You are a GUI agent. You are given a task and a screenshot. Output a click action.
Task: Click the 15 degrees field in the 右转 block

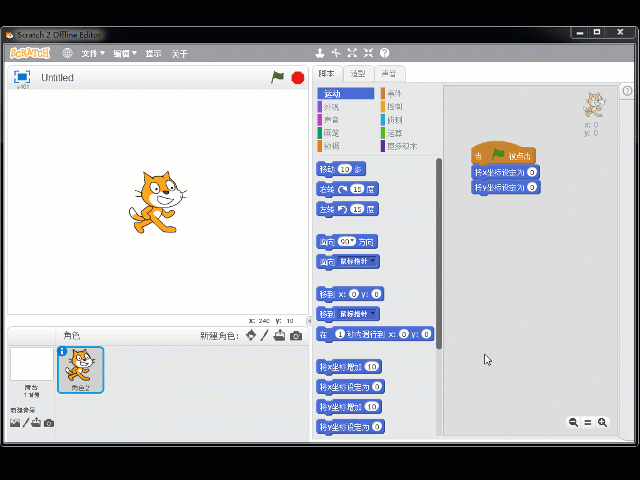click(358, 189)
